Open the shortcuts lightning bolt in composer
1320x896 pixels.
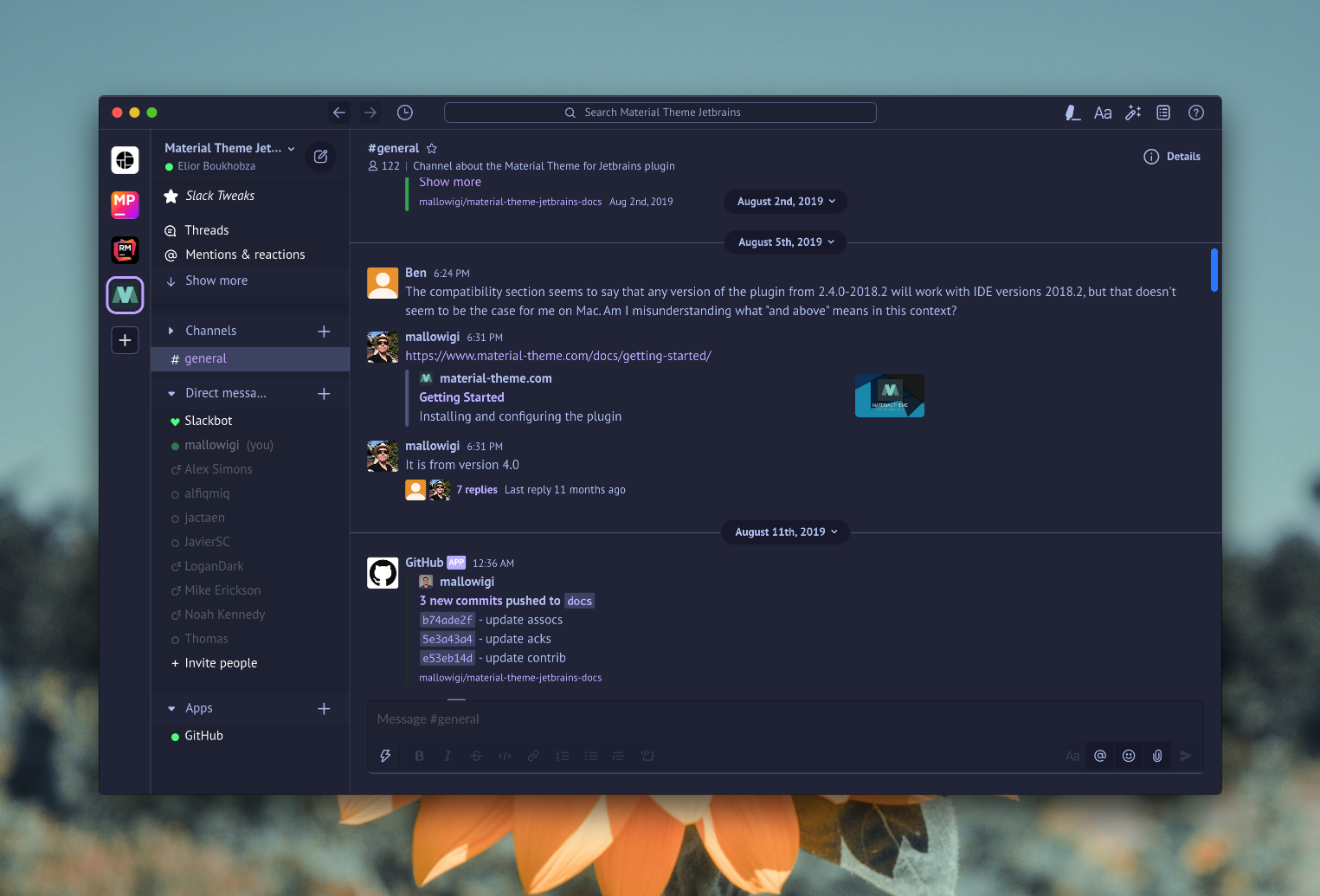click(x=385, y=756)
